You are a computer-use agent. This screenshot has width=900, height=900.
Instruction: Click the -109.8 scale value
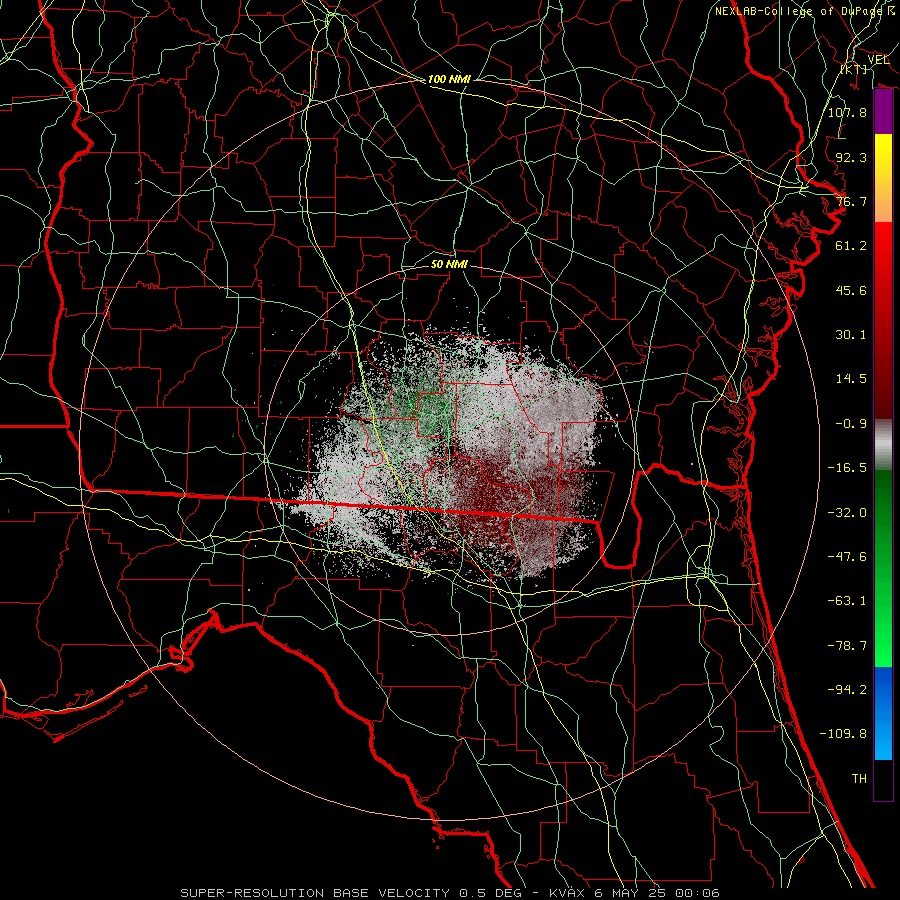click(x=843, y=734)
